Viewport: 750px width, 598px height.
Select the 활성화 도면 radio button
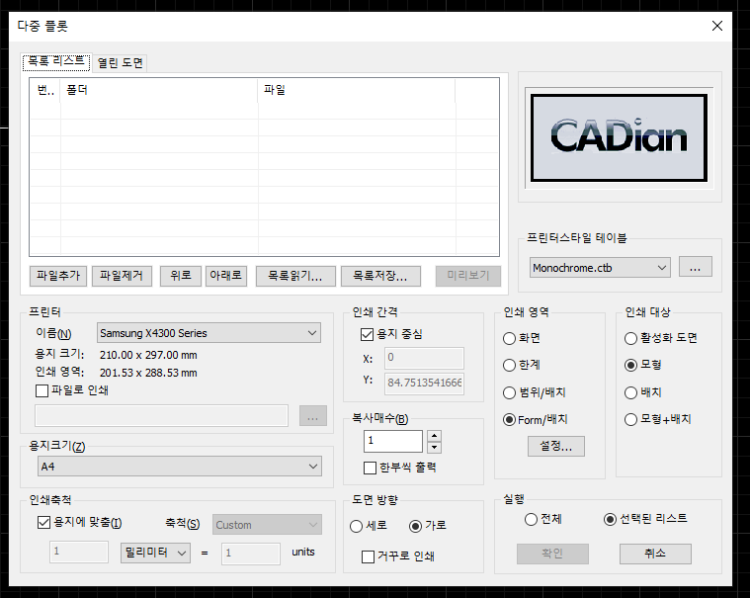pyautogui.click(x=630, y=339)
